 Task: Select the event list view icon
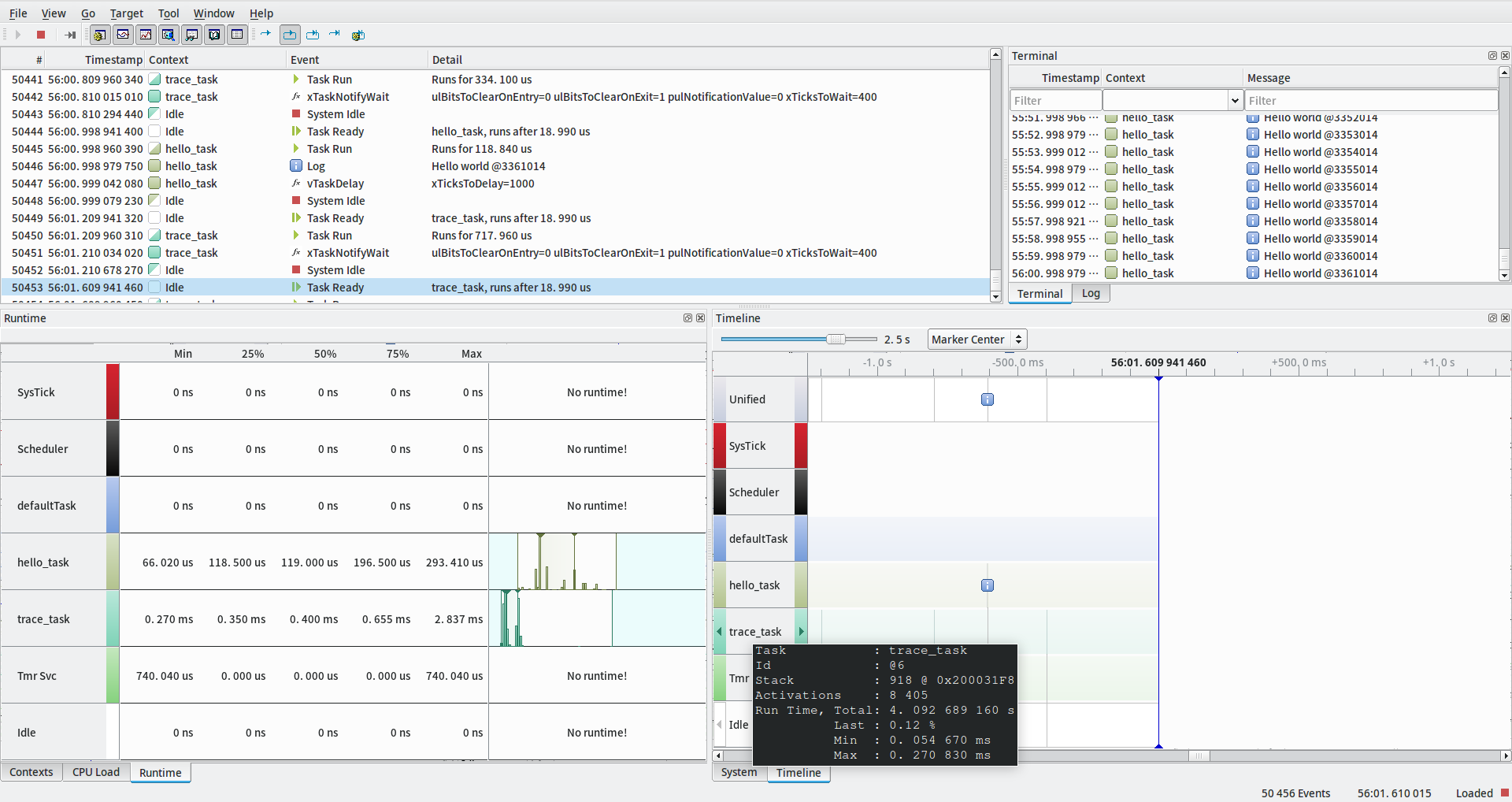click(x=237, y=35)
